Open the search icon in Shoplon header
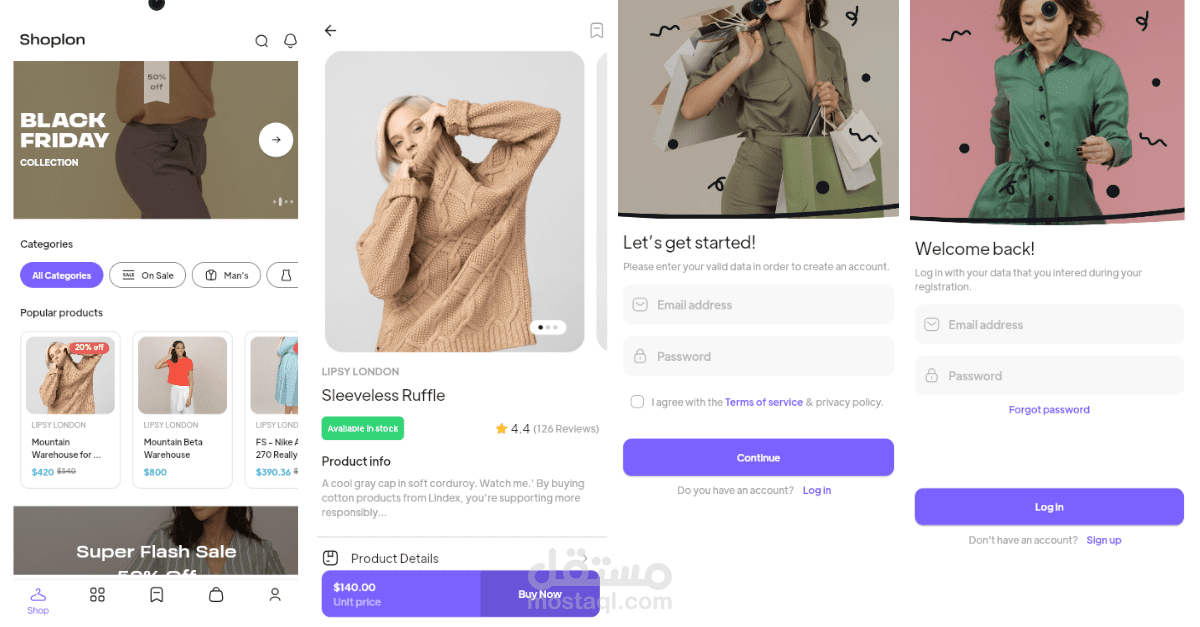The height and width of the screenshot is (627, 1200). [x=261, y=40]
